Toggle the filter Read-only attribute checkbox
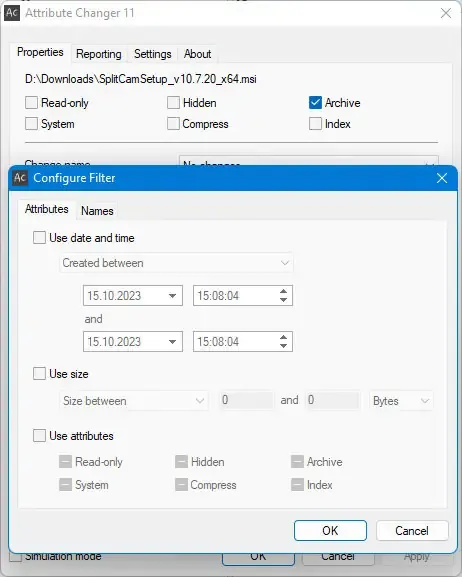Viewport: 462px width, 577px height. 66,461
